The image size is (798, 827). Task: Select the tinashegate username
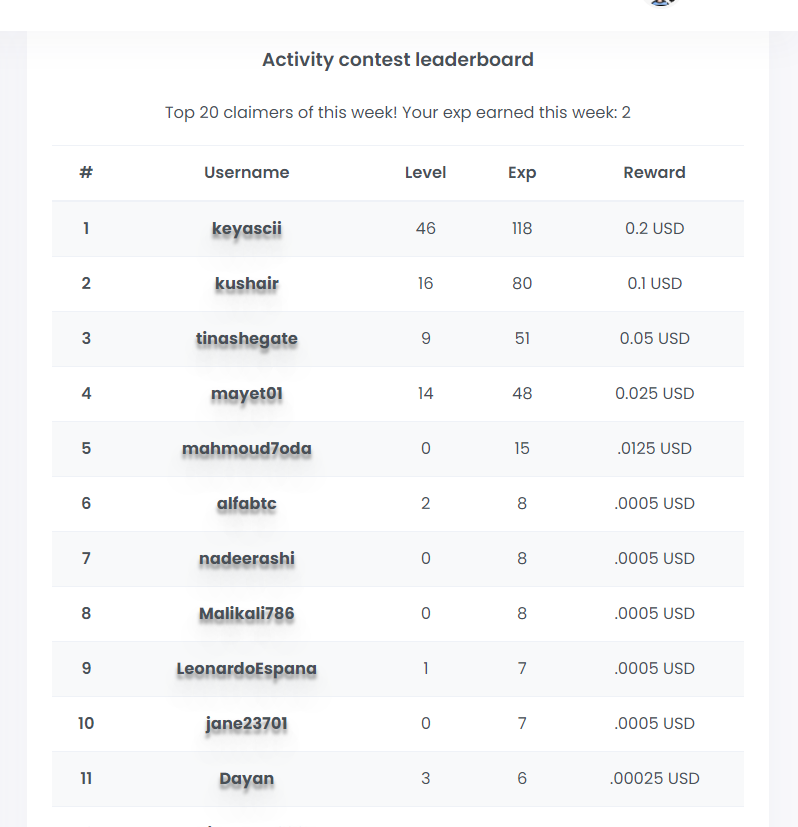[247, 338]
